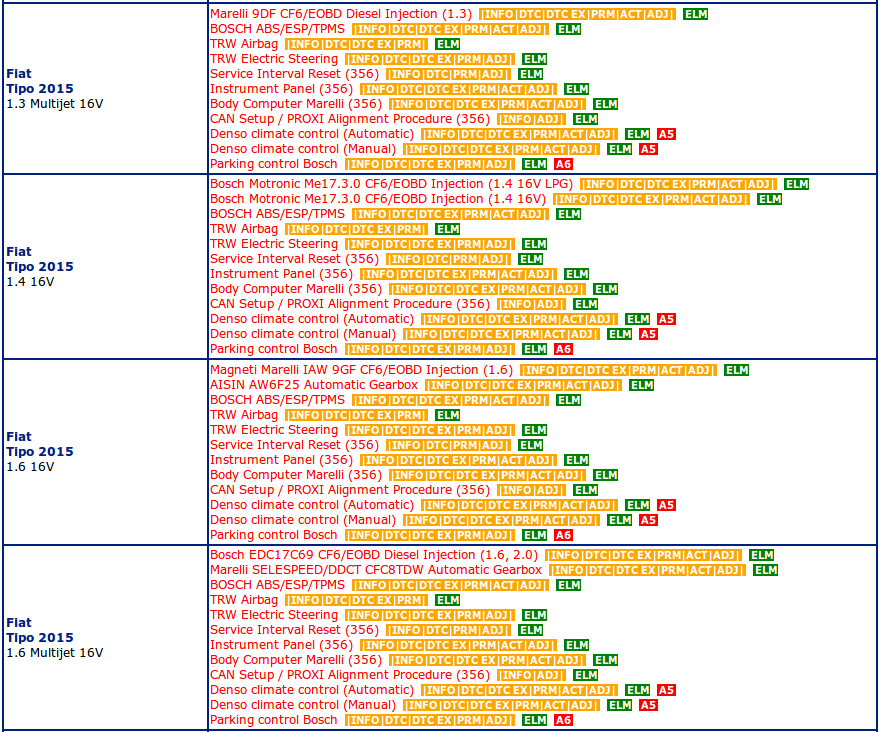Open Parking control Bosch link in 1.3 Multijet section

[274, 164]
